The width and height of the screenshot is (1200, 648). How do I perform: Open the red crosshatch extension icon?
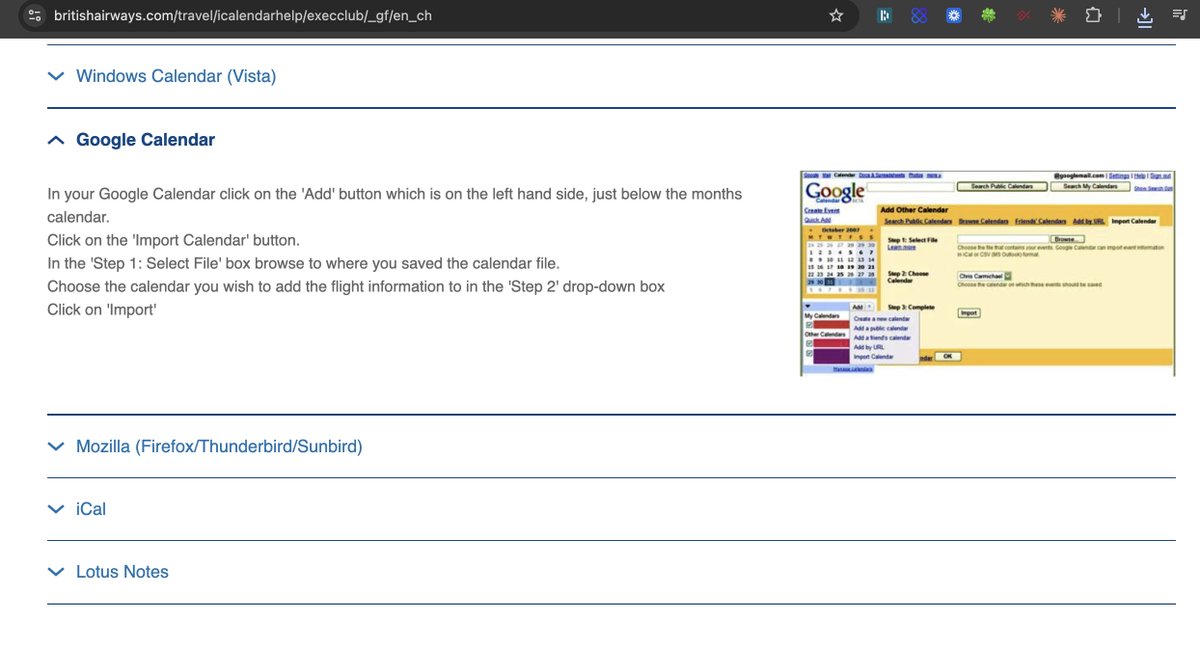click(x=1023, y=16)
